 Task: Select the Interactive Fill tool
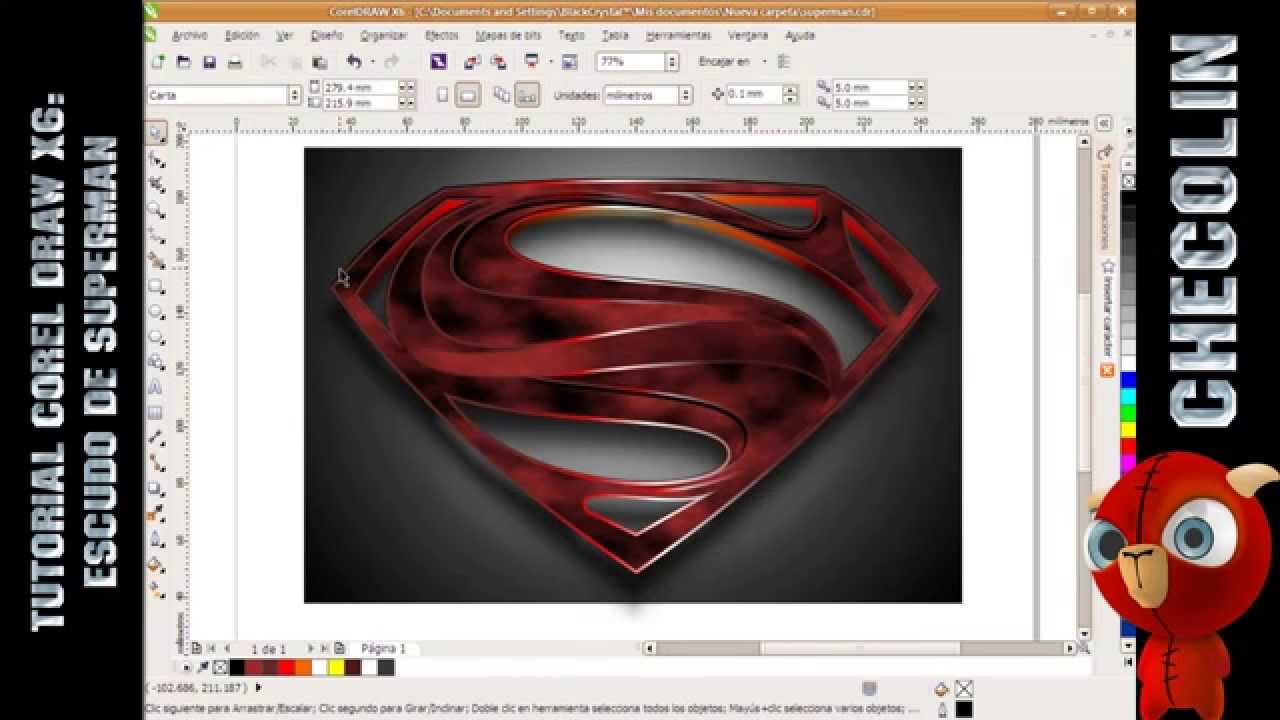157,590
